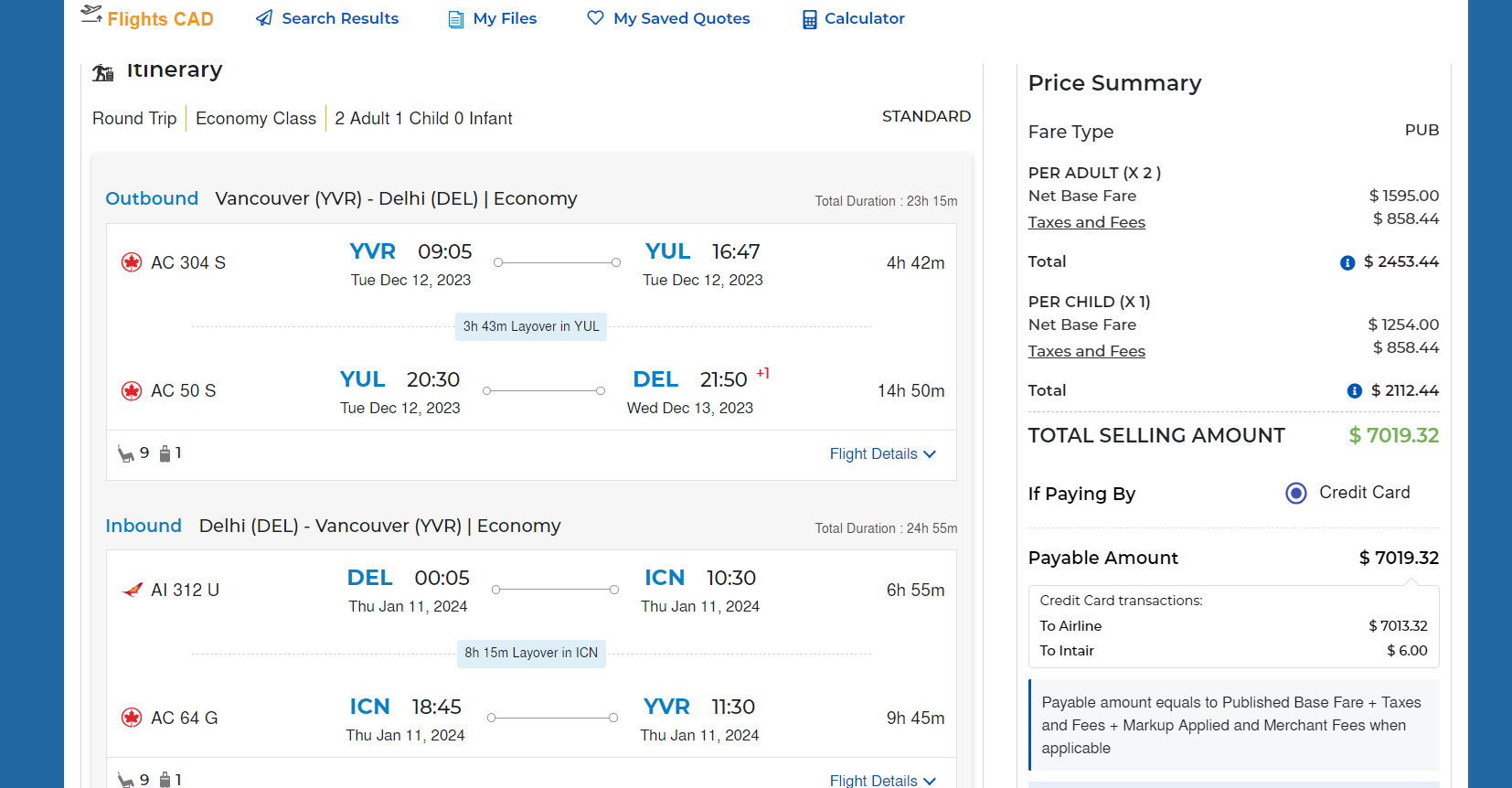This screenshot has width=1512, height=788.
Task: Click the Air India logo for AI 312
Action: coord(132,590)
